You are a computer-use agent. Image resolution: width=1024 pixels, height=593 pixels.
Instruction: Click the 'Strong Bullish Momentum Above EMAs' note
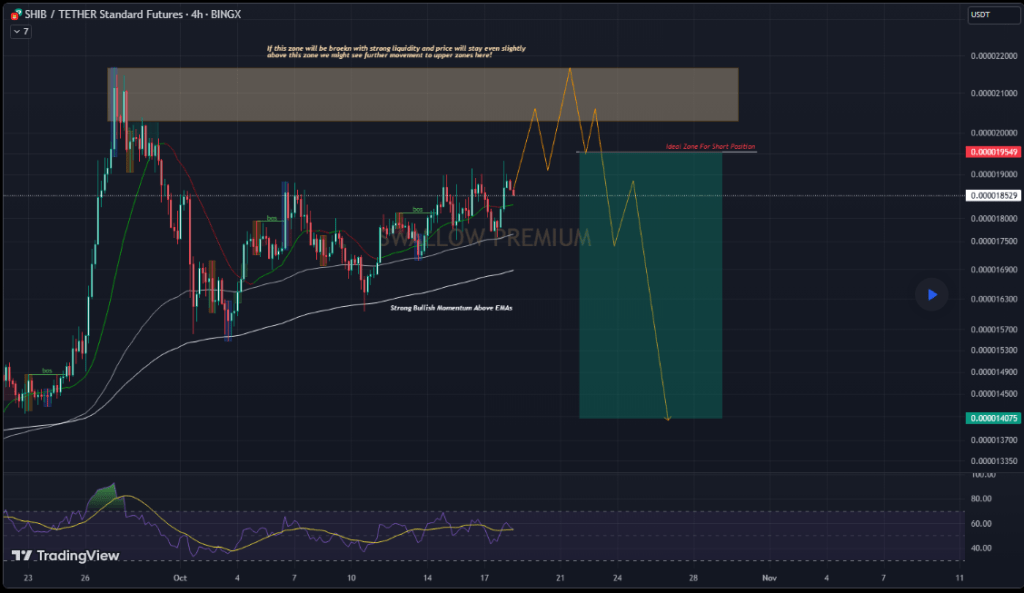(451, 308)
